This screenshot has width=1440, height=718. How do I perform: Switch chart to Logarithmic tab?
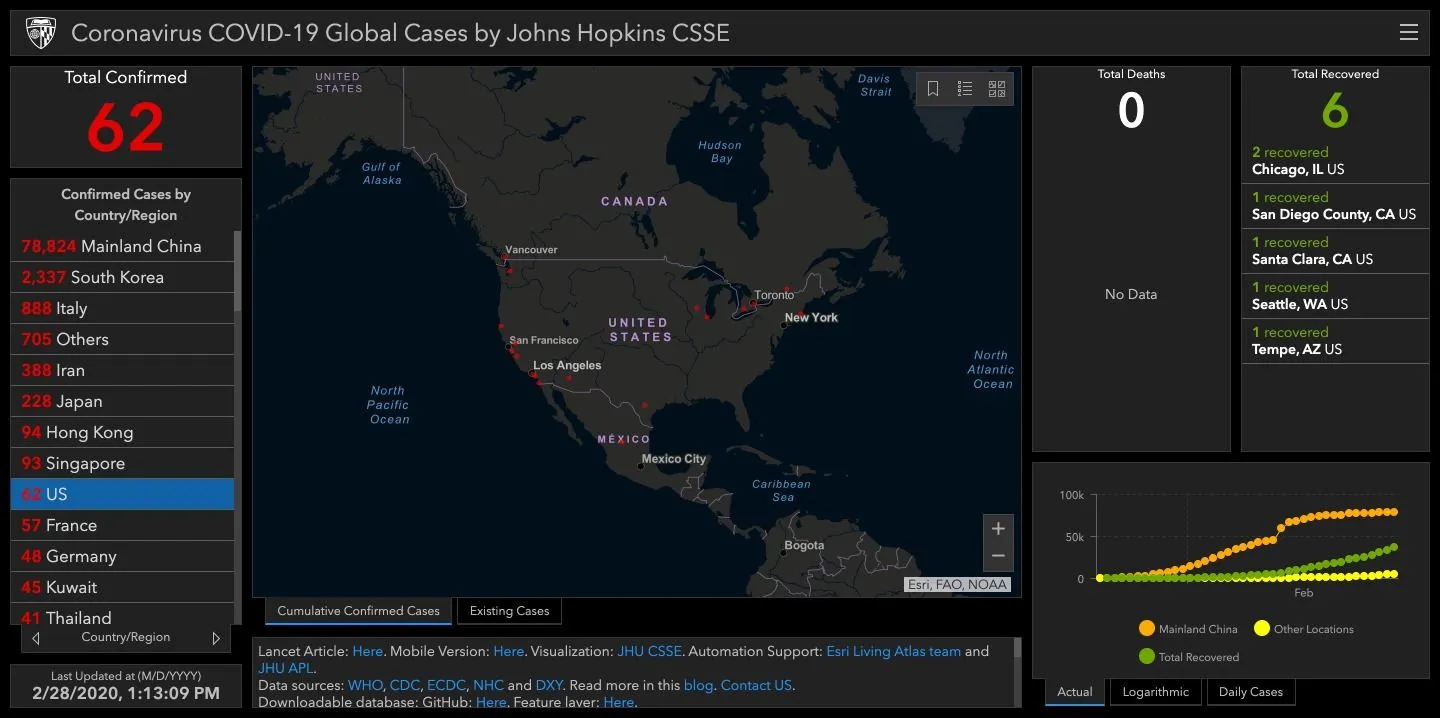click(x=1155, y=692)
